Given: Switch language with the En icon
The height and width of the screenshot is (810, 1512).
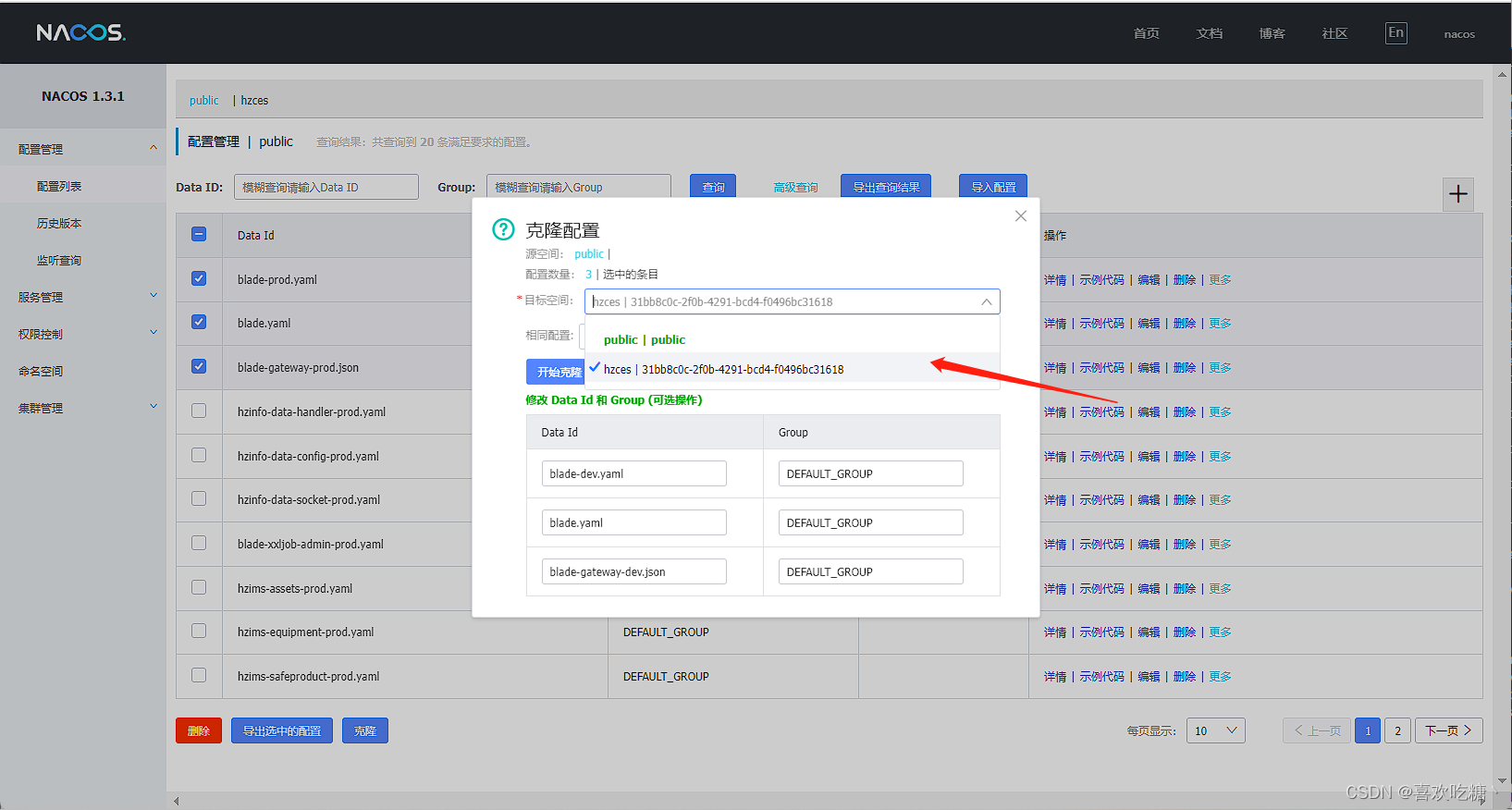Looking at the screenshot, I should pos(1395,33).
